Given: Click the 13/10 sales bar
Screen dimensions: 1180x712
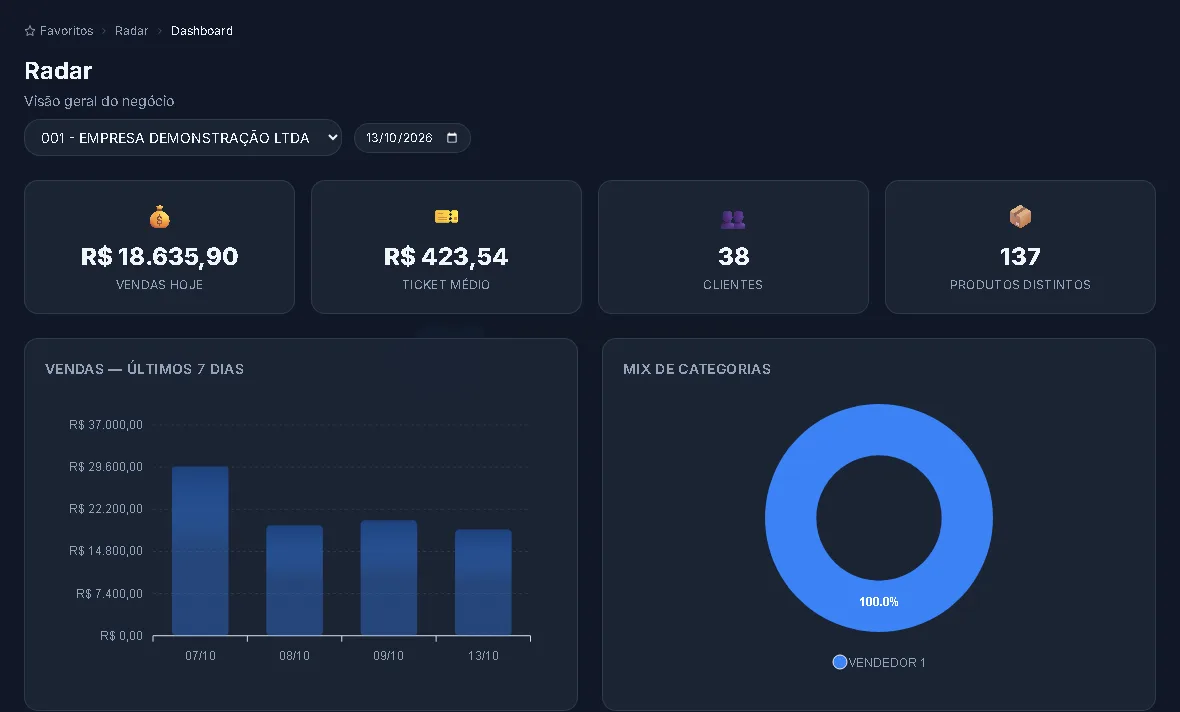Looking at the screenshot, I should 483,583.
